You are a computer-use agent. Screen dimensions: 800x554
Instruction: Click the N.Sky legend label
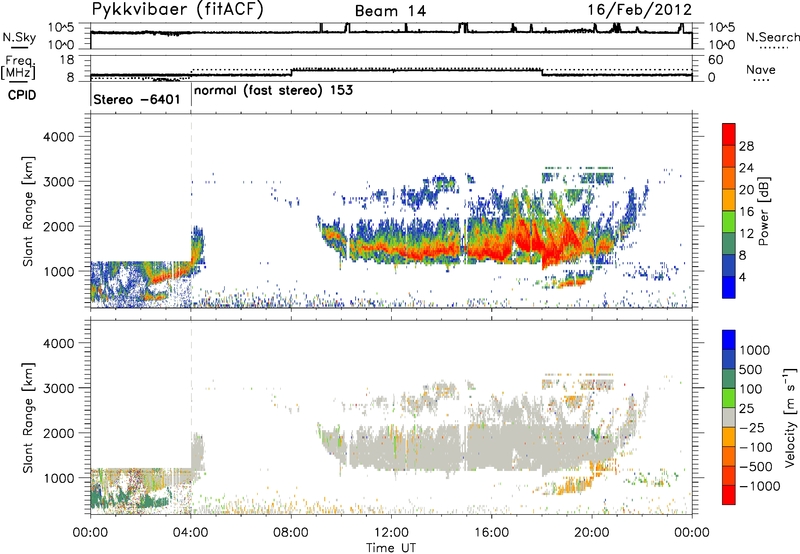pyautogui.click(x=19, y=38)
